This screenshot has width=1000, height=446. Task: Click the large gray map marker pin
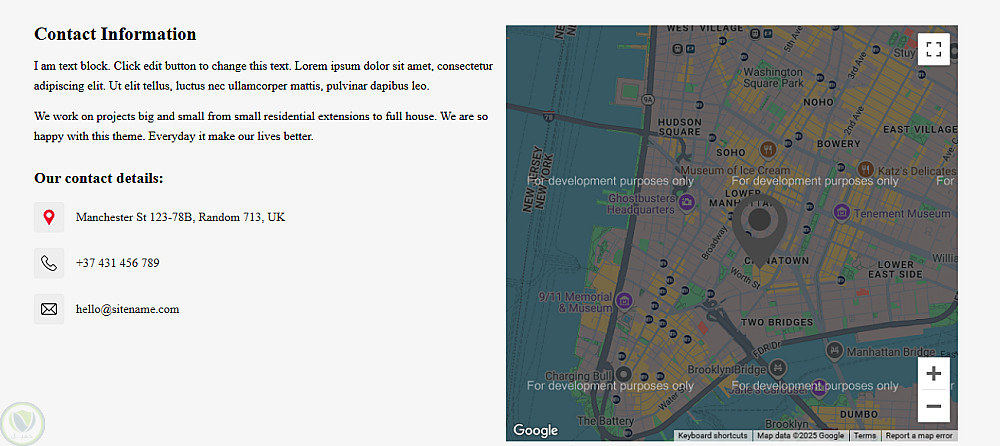coord(759,230)
